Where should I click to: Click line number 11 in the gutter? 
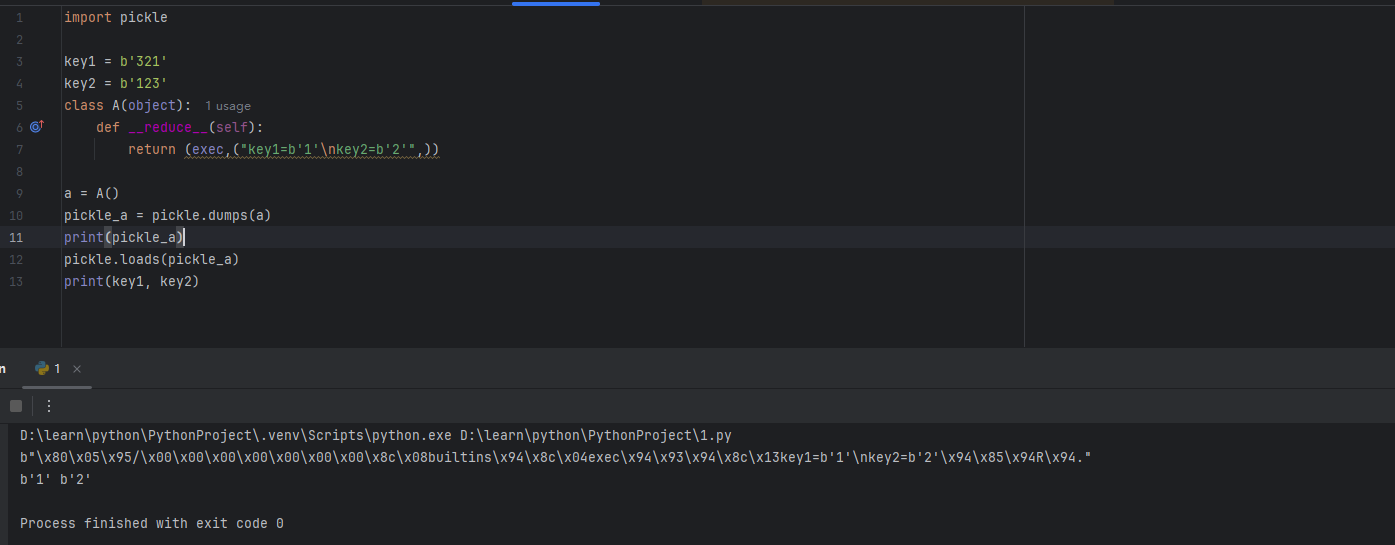17,238
